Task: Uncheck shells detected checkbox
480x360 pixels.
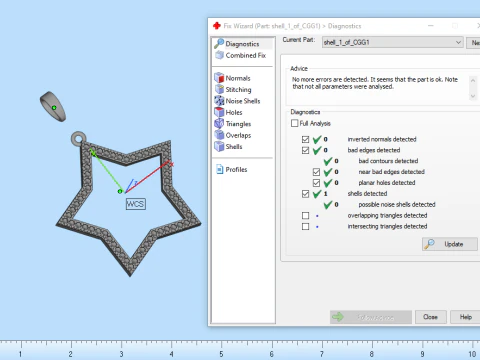Action: click(305, 194)
